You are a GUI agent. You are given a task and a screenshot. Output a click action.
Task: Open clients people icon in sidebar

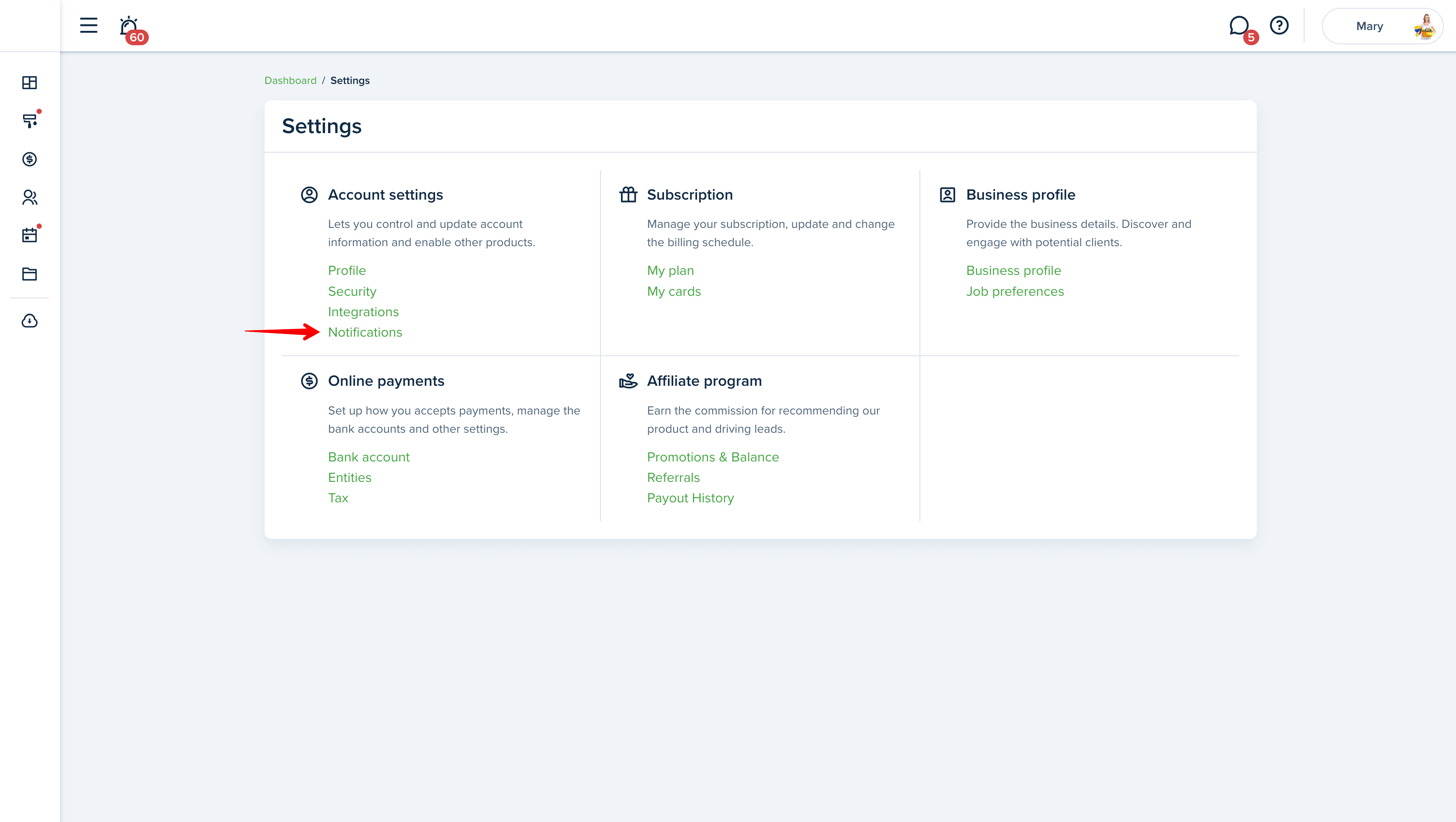tap(30, 197)
